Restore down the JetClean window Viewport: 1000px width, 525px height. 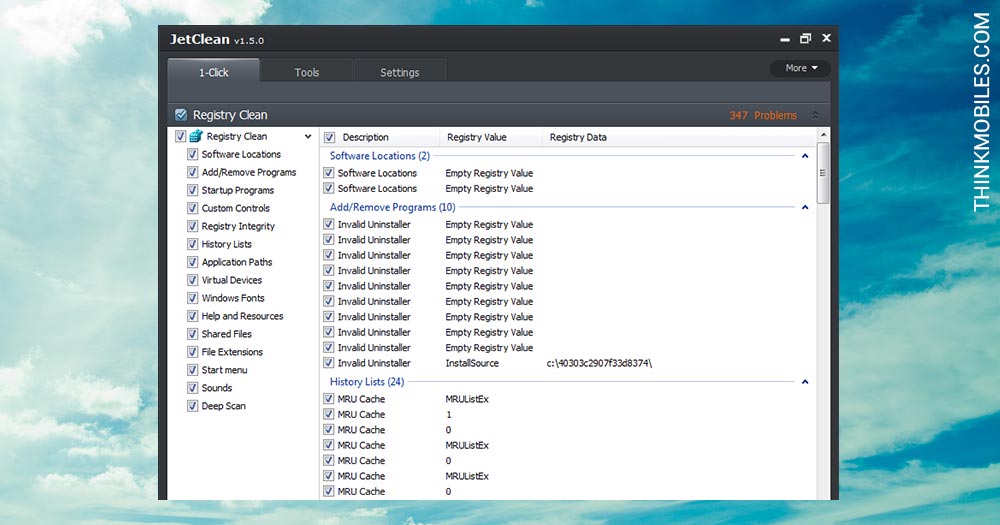[x=805, y=38]
